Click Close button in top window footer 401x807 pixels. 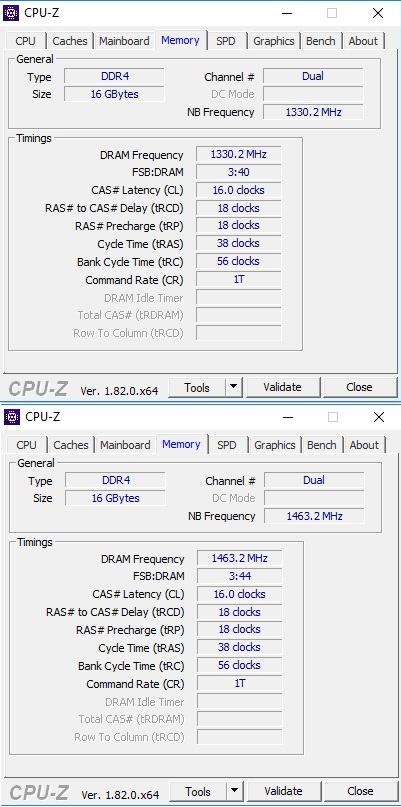359,388
